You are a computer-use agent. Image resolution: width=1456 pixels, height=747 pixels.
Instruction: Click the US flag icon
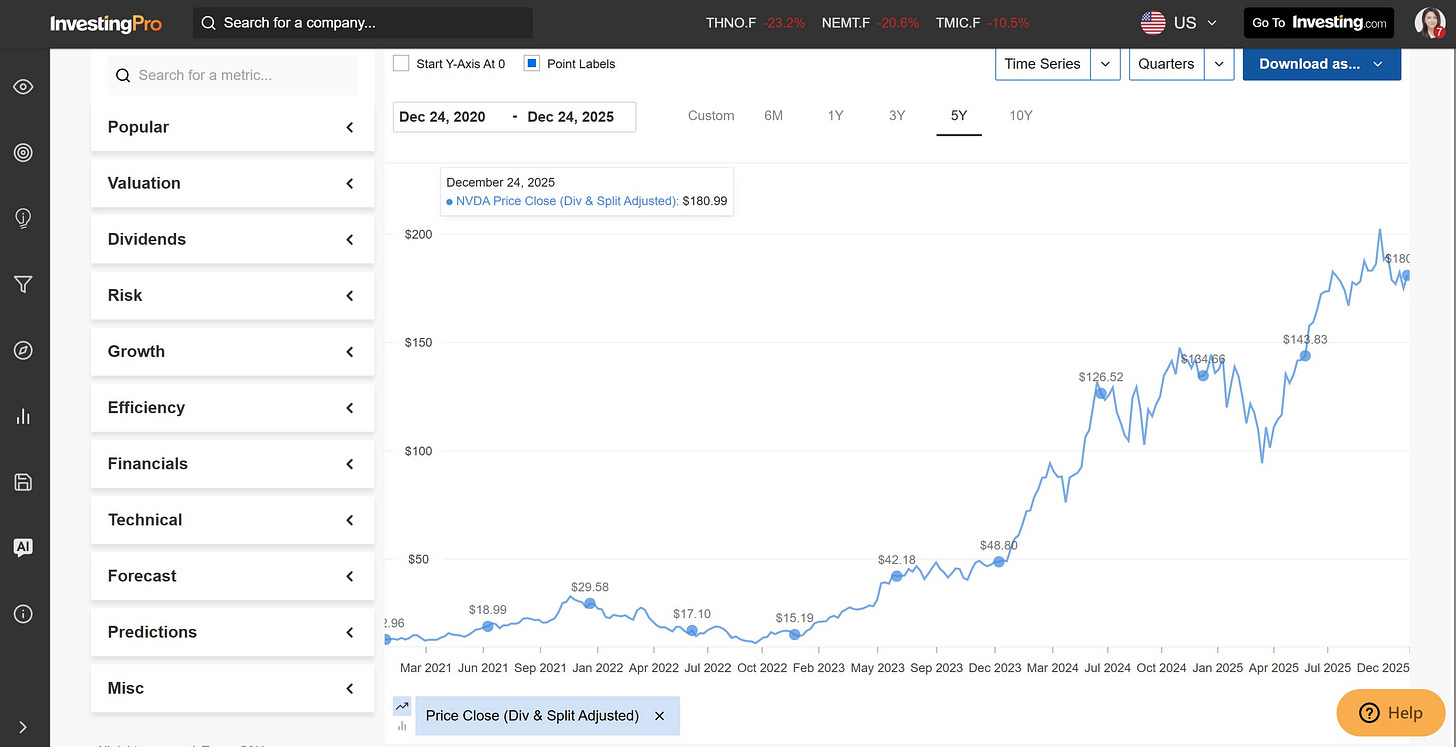pyautogui.click(x=1153, y=22)
